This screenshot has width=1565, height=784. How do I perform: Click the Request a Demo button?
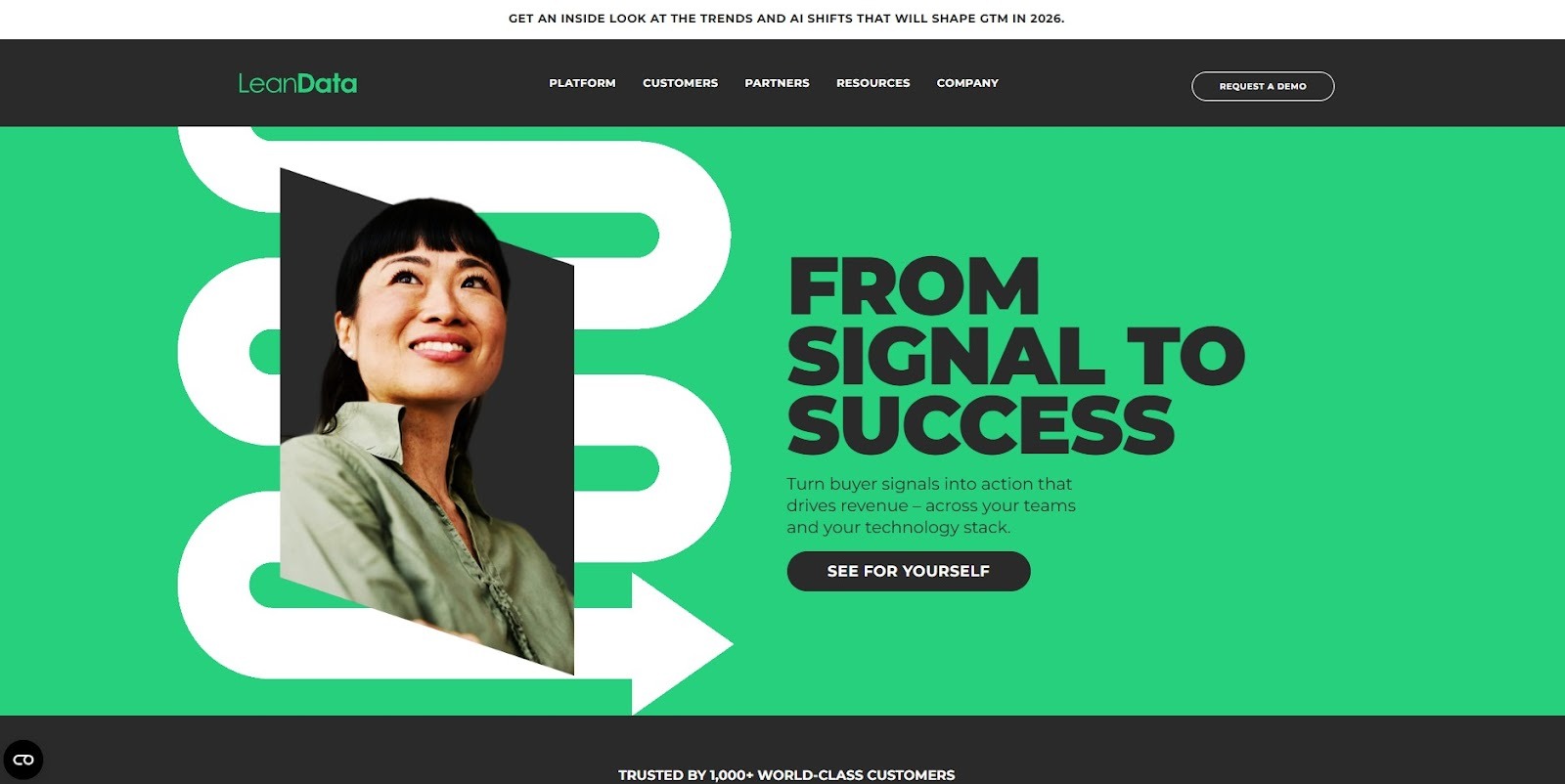(x=1263, y=86)
